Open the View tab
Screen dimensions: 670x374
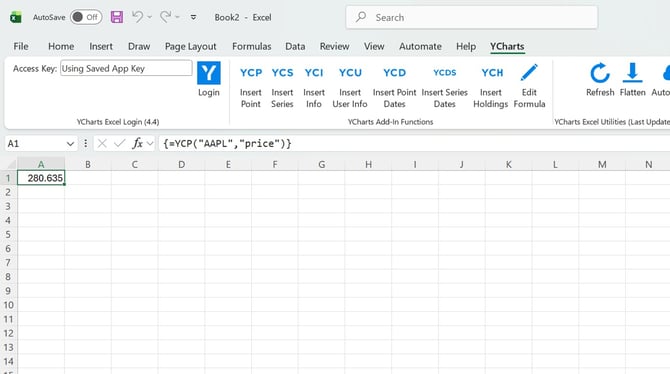pyautogui.click(x=374, y=46)
